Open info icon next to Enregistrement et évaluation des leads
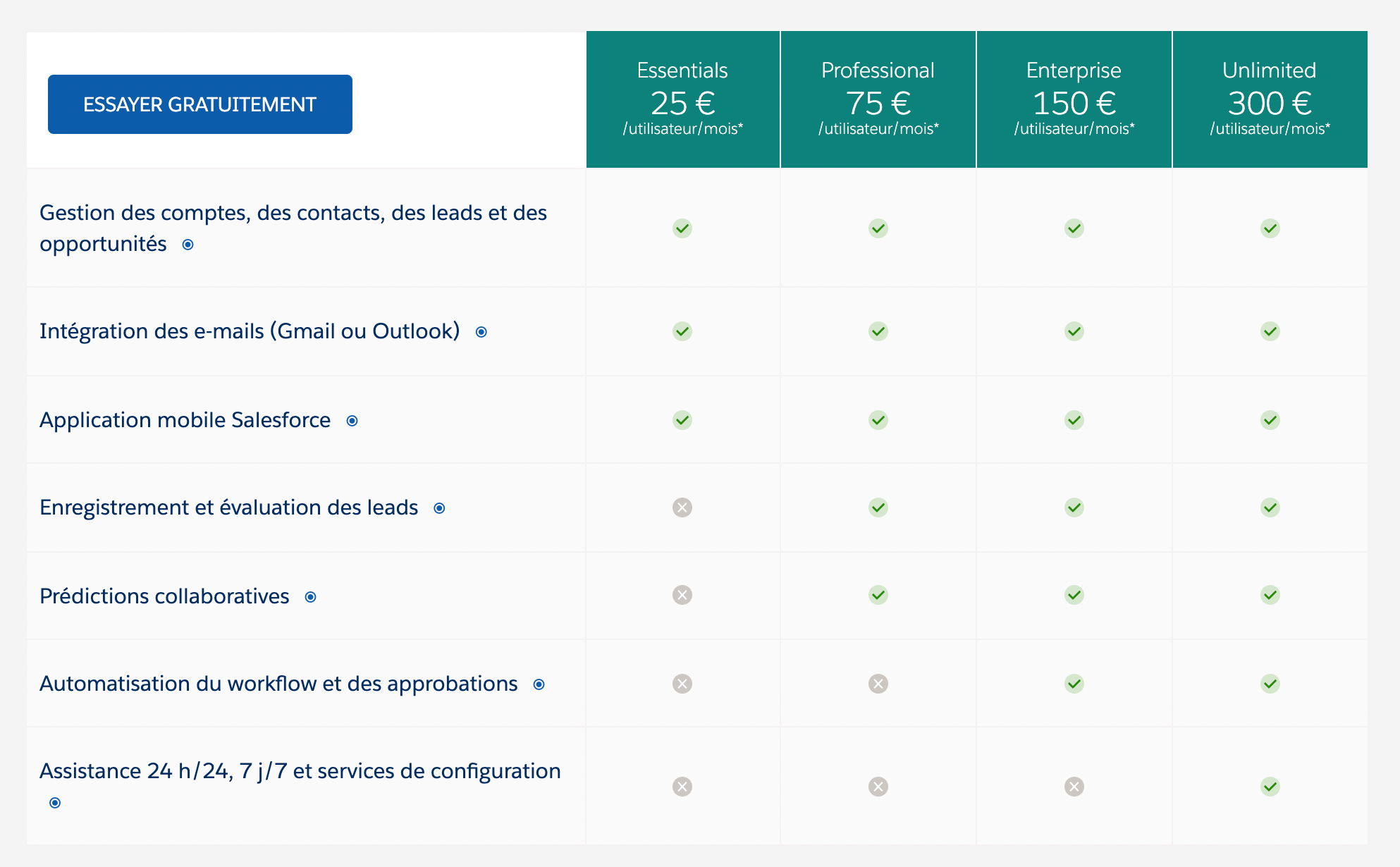 (439, 508)
